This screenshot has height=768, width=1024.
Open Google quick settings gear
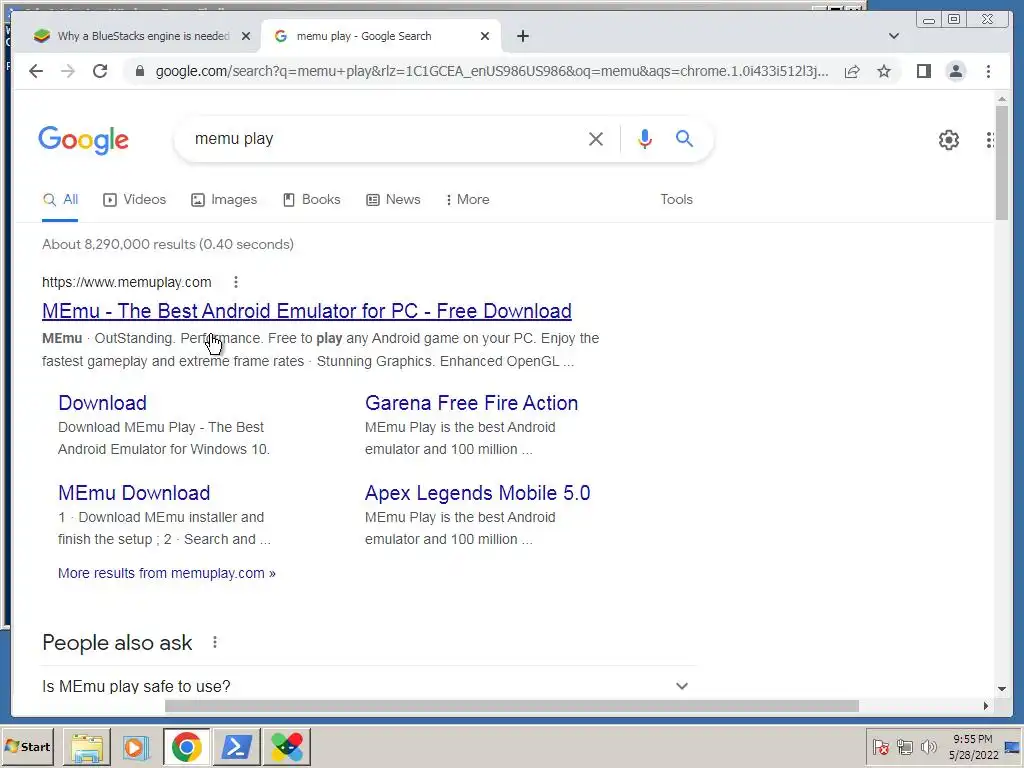[948, 140]
